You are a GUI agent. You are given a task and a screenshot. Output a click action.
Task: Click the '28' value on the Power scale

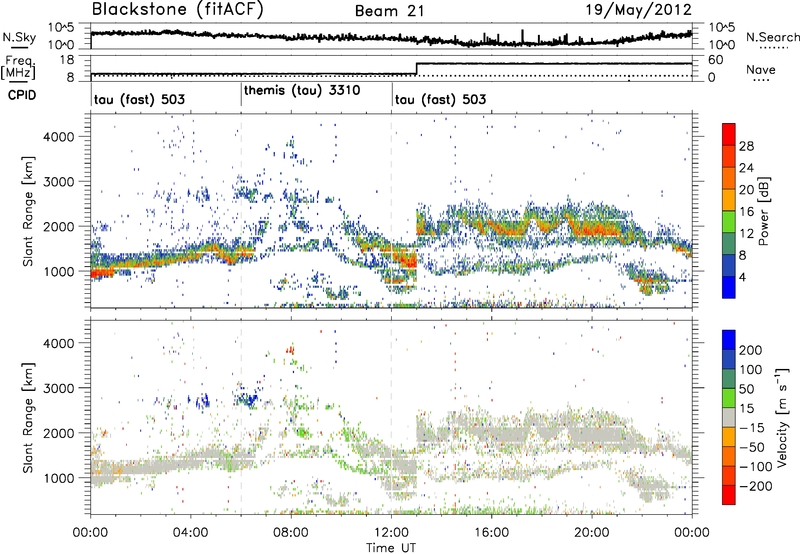click(746, 146)
